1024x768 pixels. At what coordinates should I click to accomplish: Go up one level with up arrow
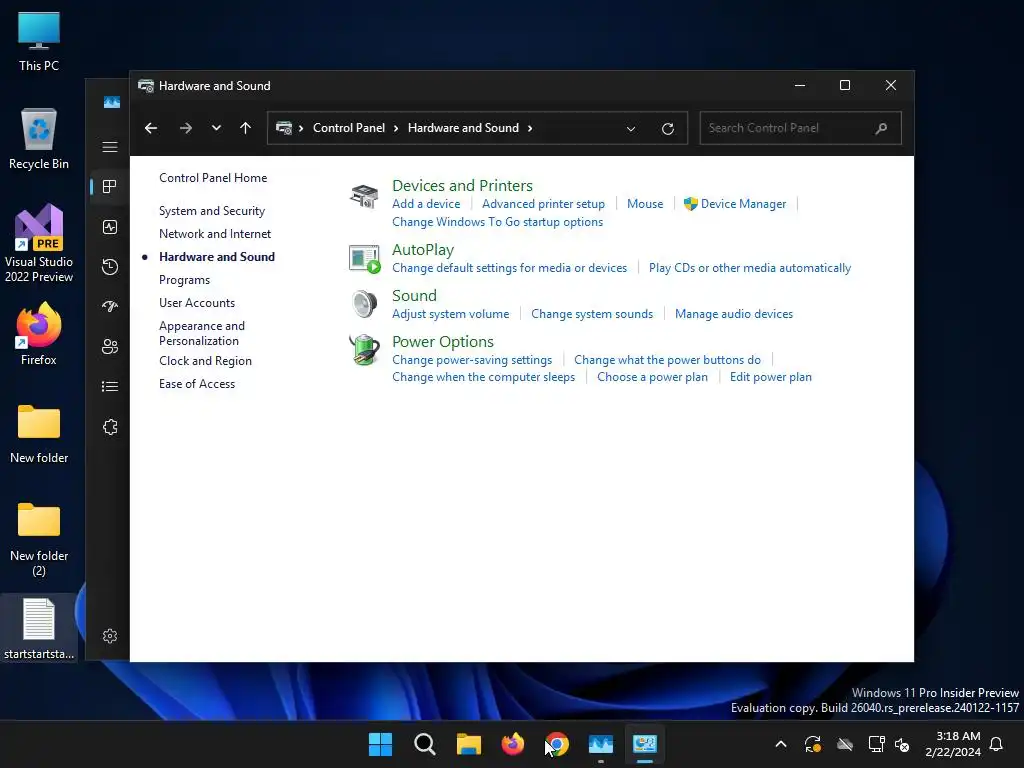tap(246, 128)
